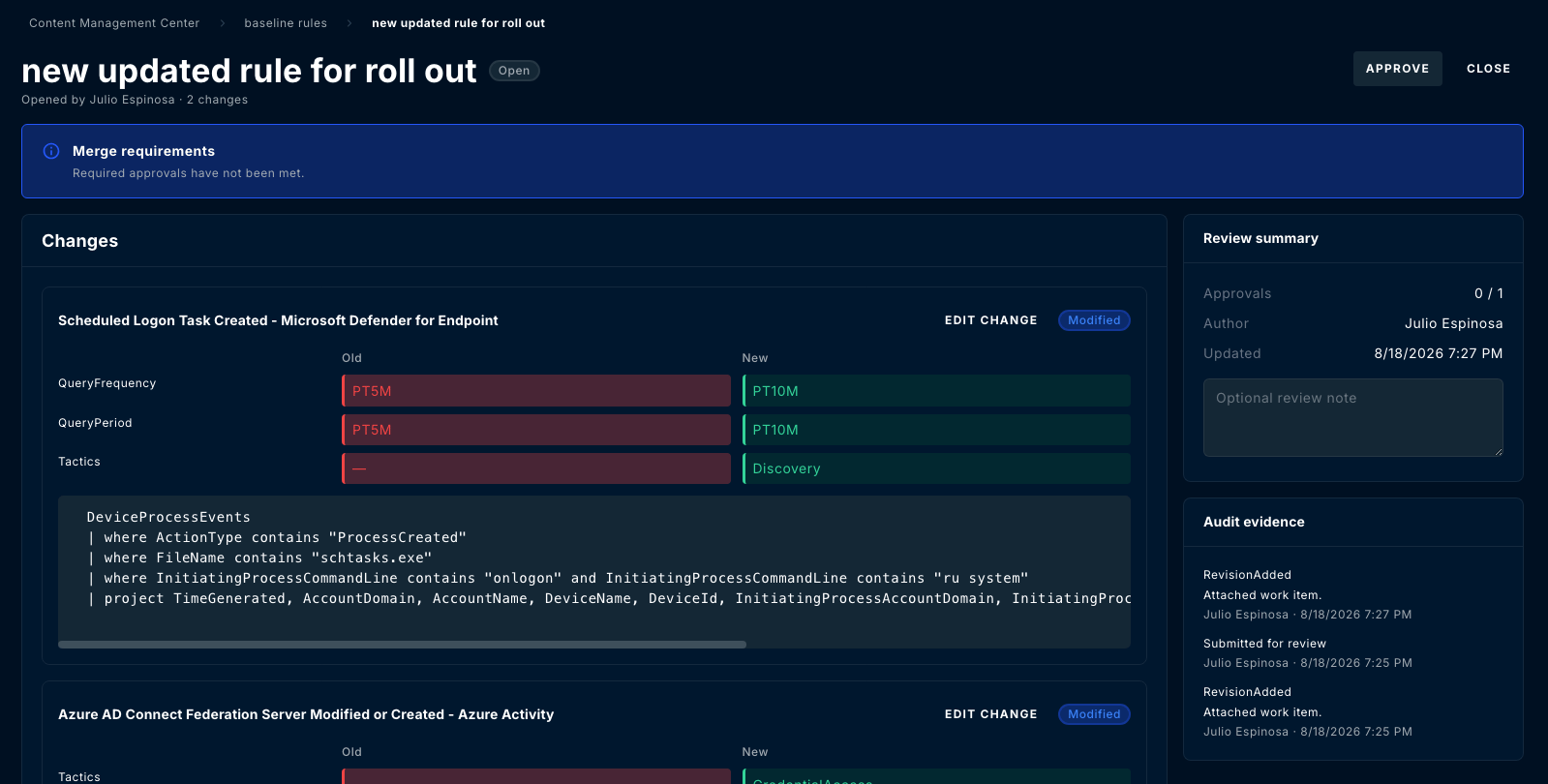Image resolution: width=1548 pixels, height=784 pixels.
Task: Click the QueryFrequency field label
Action: (106, 383)
